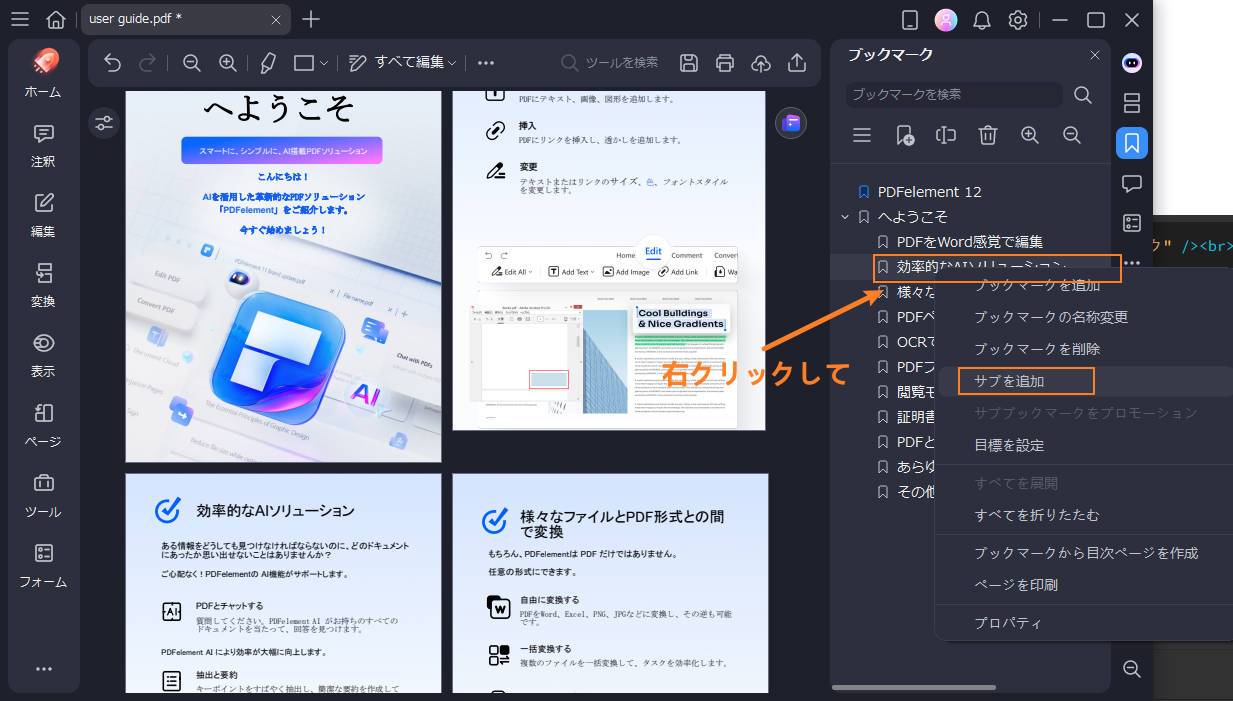Screen dimensions: 1233x701
Task: Click the undo arrow in the toolbar
Action: pyautogui.click(x=111, y=62)
